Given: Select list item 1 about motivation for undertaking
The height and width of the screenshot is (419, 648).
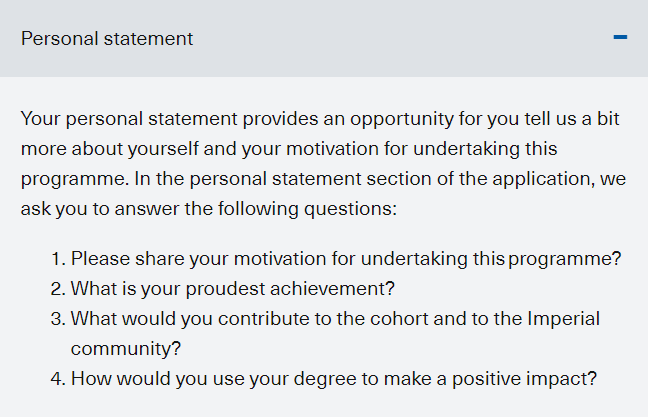Looking at the screenshot, I should (346, 259).
